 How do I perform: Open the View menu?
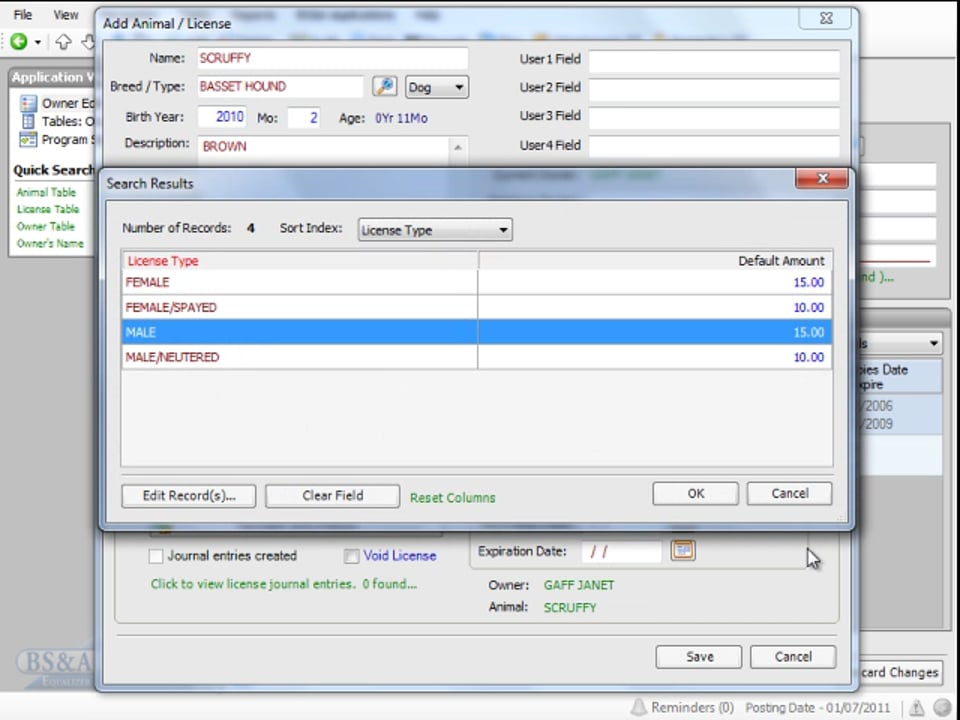66,15
